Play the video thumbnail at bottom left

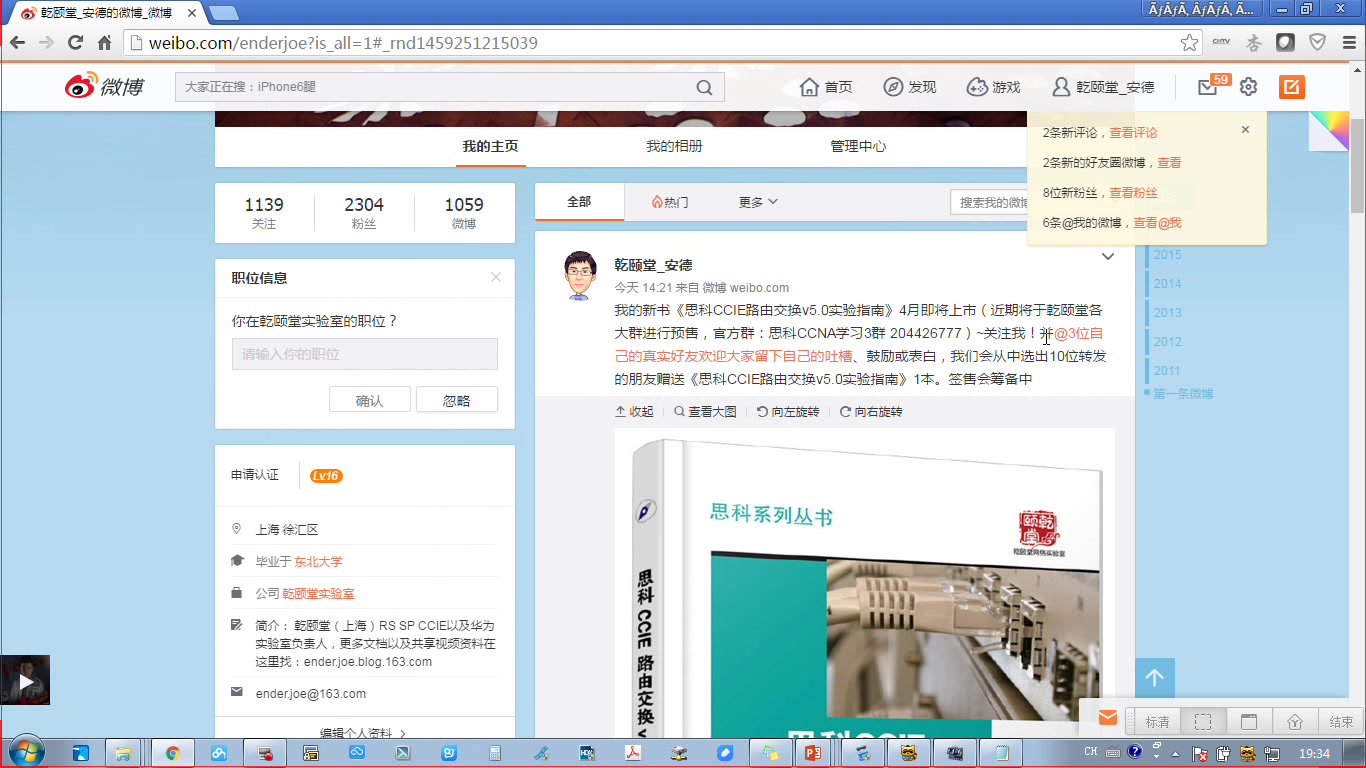[x=25, y=680]
